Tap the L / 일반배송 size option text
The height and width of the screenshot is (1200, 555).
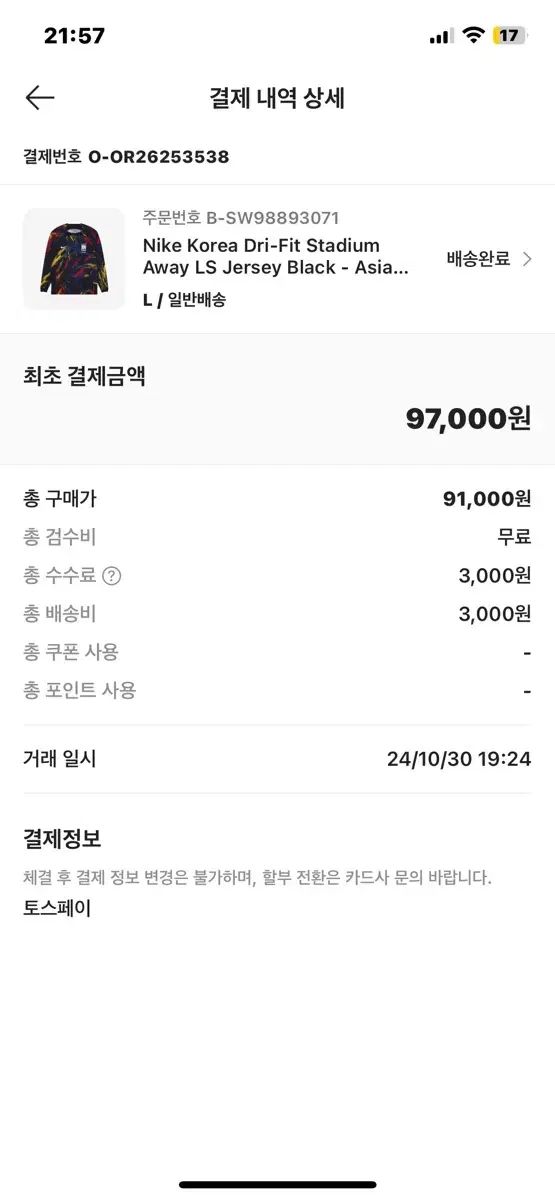click(184, 299)
